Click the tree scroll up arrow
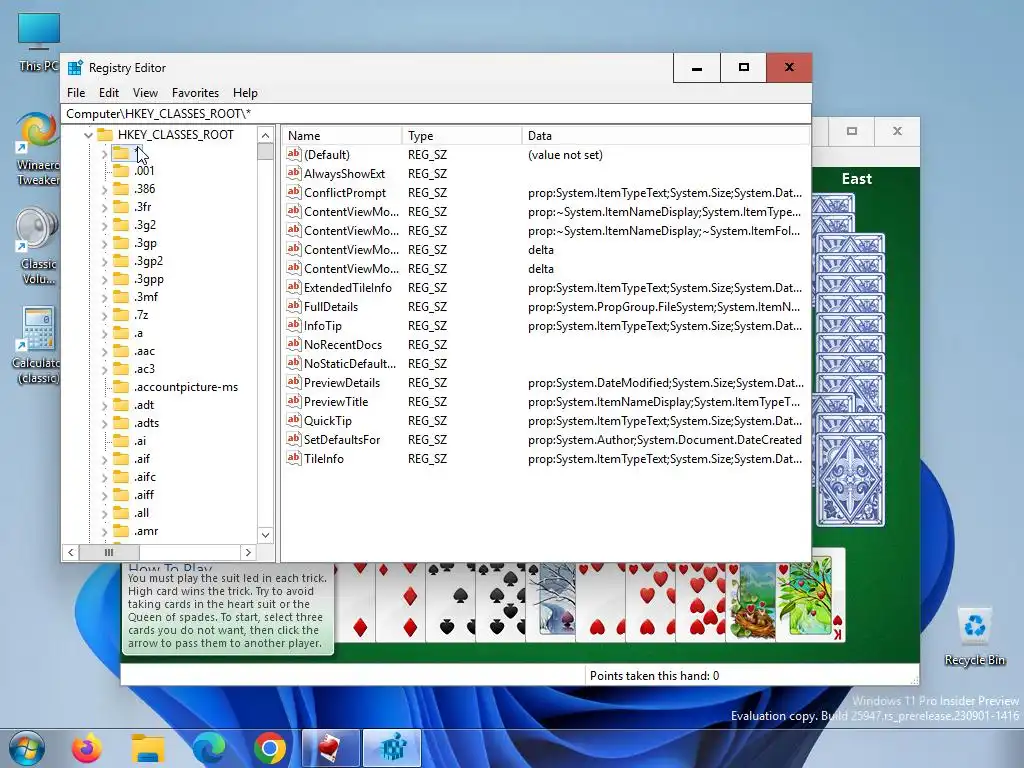 click(265, 135)
